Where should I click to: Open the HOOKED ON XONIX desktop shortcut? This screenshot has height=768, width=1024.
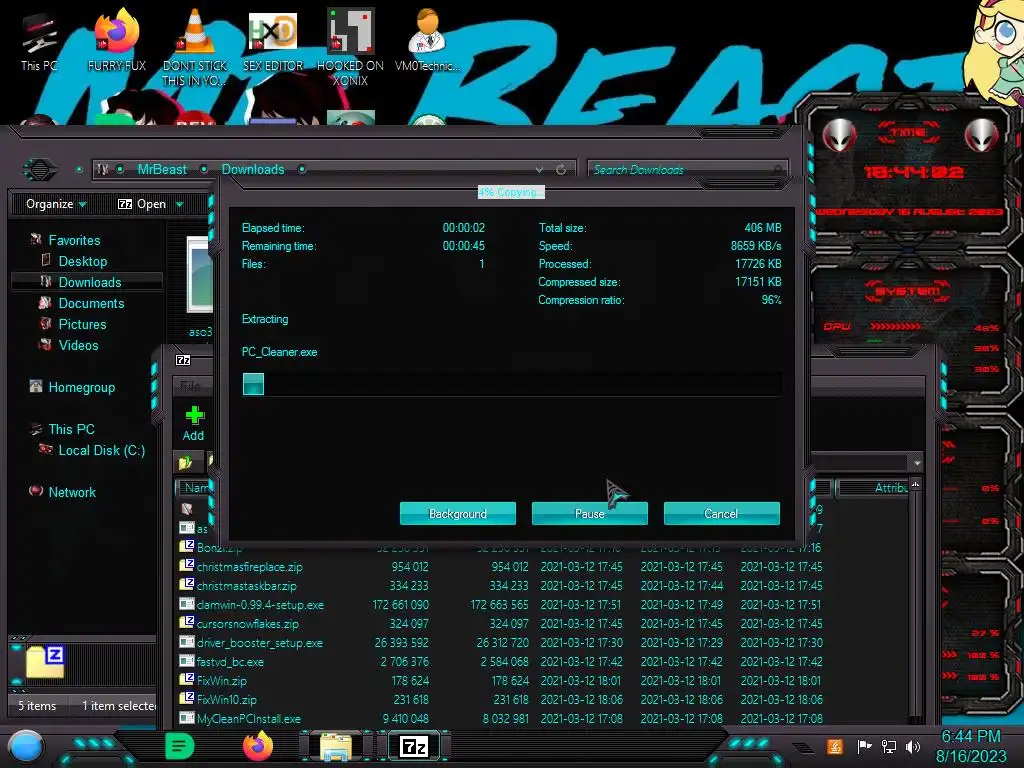pos(350,47)
